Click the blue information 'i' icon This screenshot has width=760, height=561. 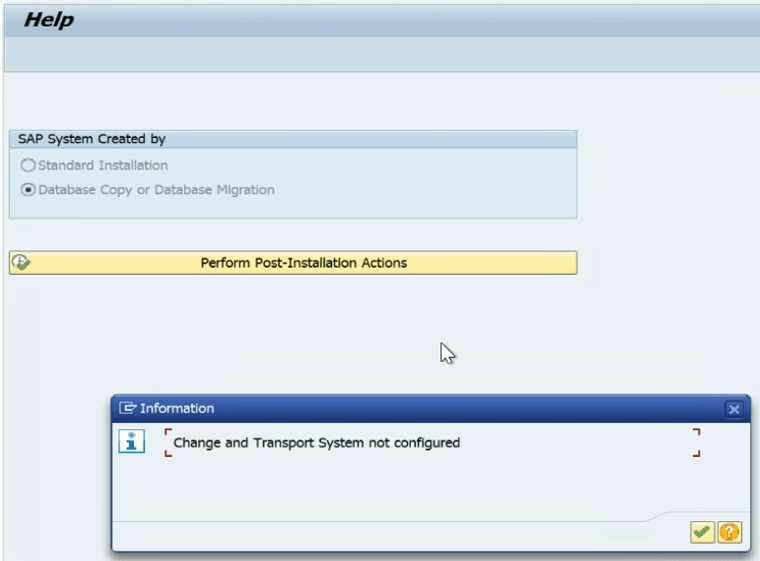131,441
